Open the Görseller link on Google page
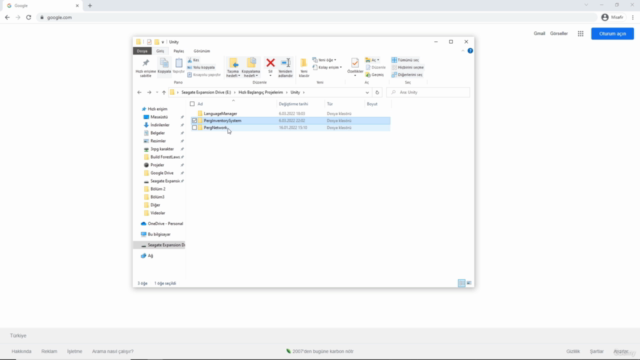 (559, 33)
